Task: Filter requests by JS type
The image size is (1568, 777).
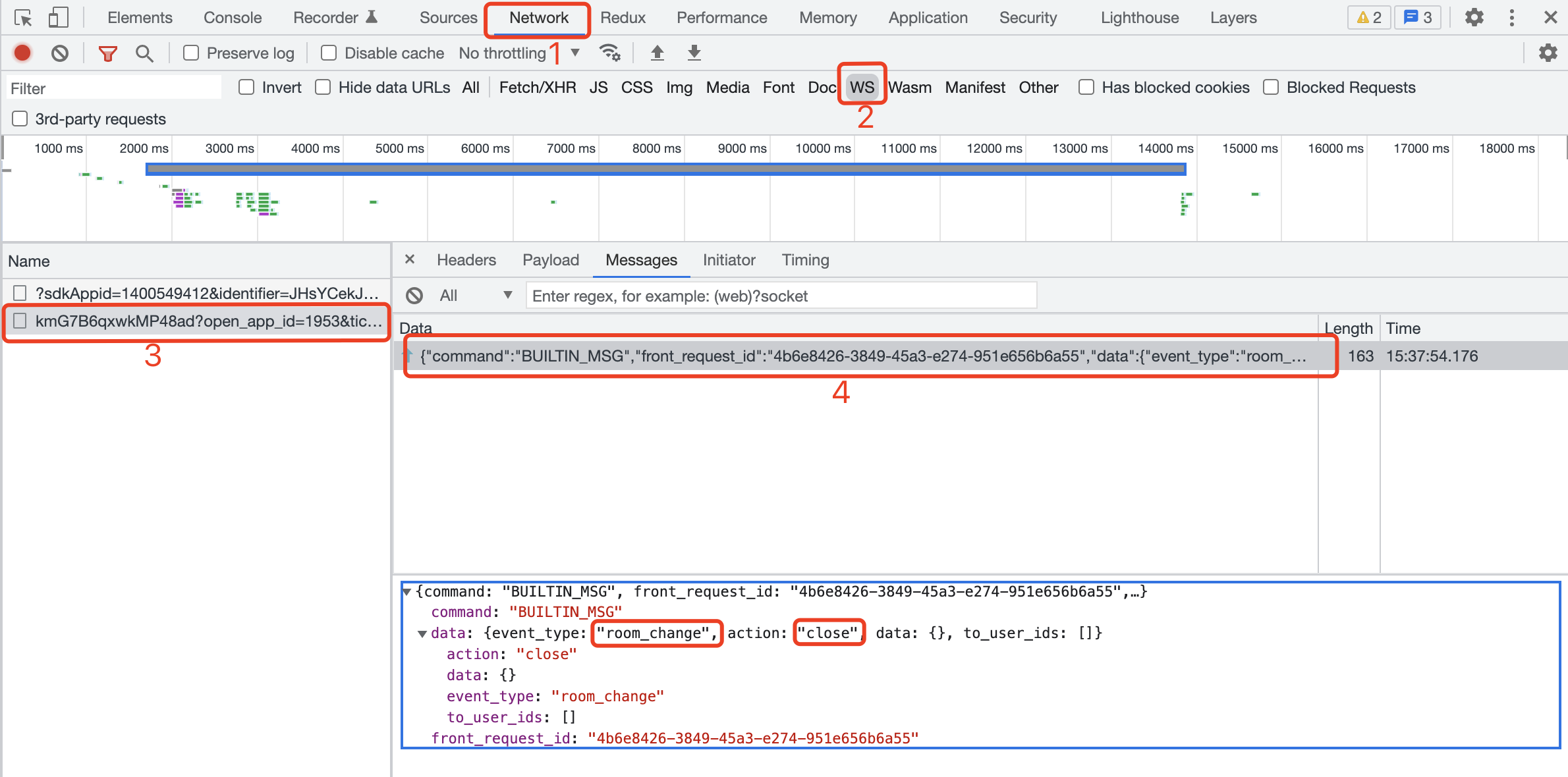Action: 598,87
